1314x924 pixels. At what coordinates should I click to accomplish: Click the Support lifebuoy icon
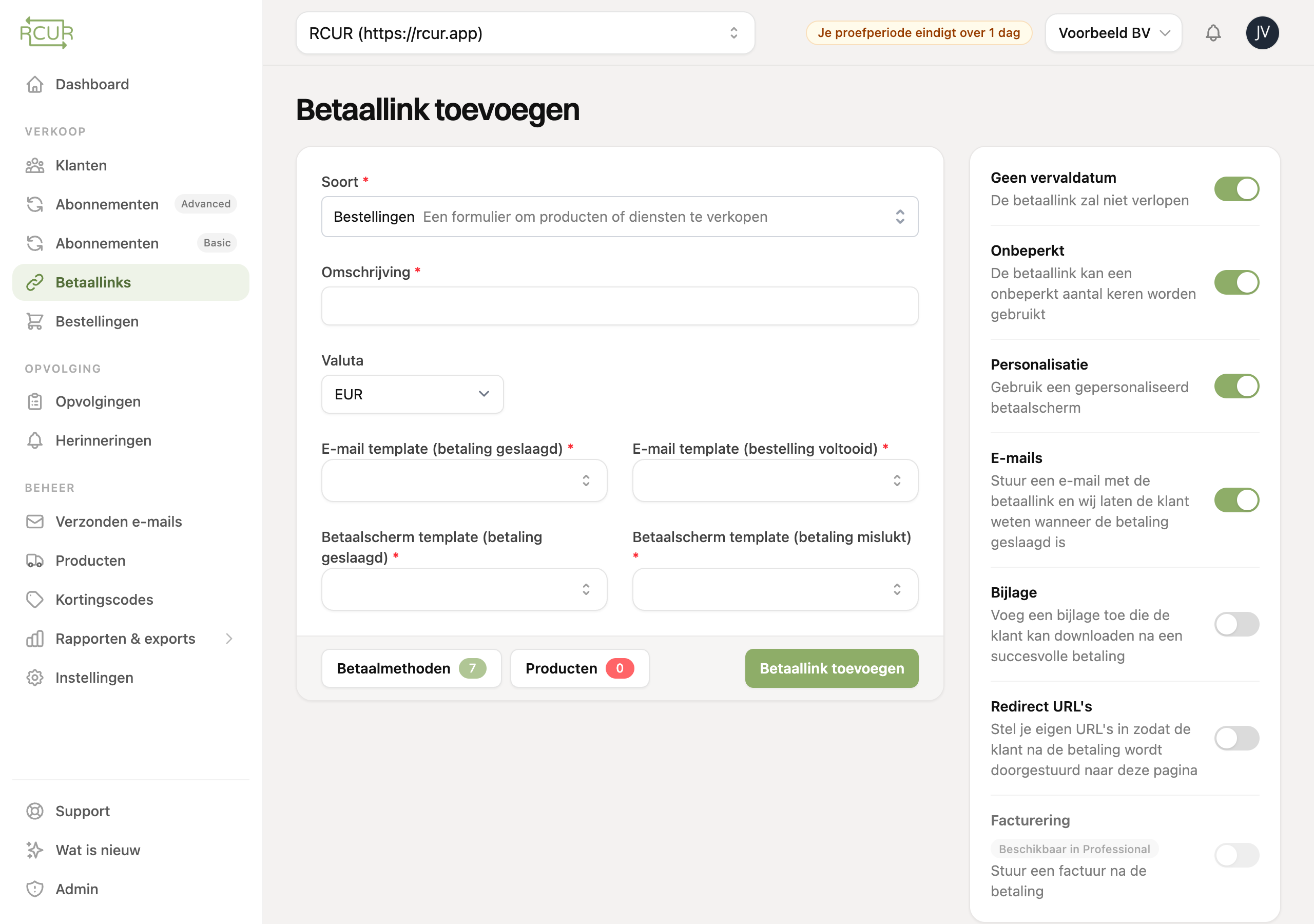coord(35,811)
